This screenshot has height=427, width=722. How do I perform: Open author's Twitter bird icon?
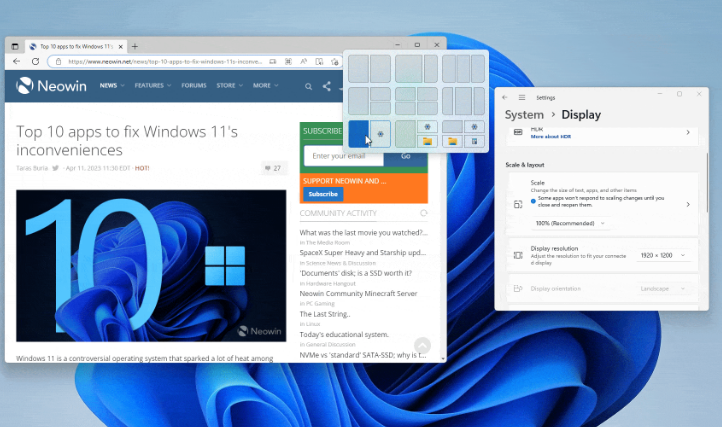point(55,168)
